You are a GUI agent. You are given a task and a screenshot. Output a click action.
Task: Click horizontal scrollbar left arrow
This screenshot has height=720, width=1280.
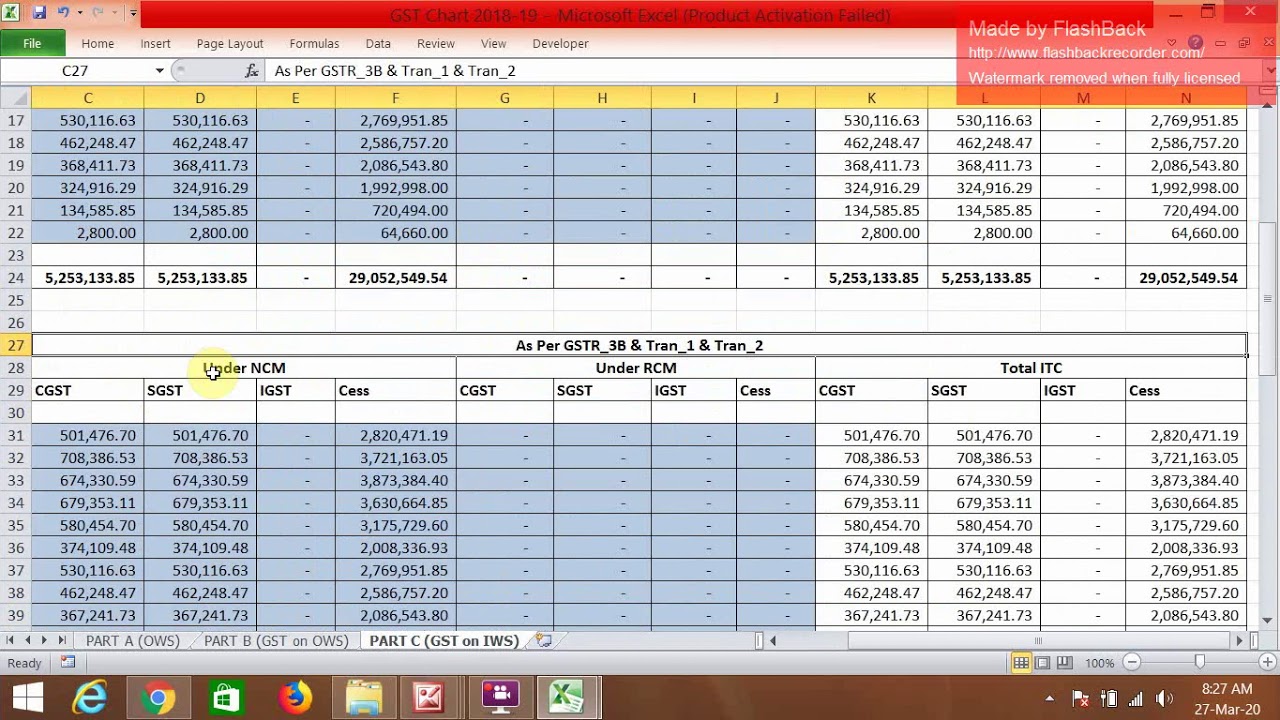point(772,640)
